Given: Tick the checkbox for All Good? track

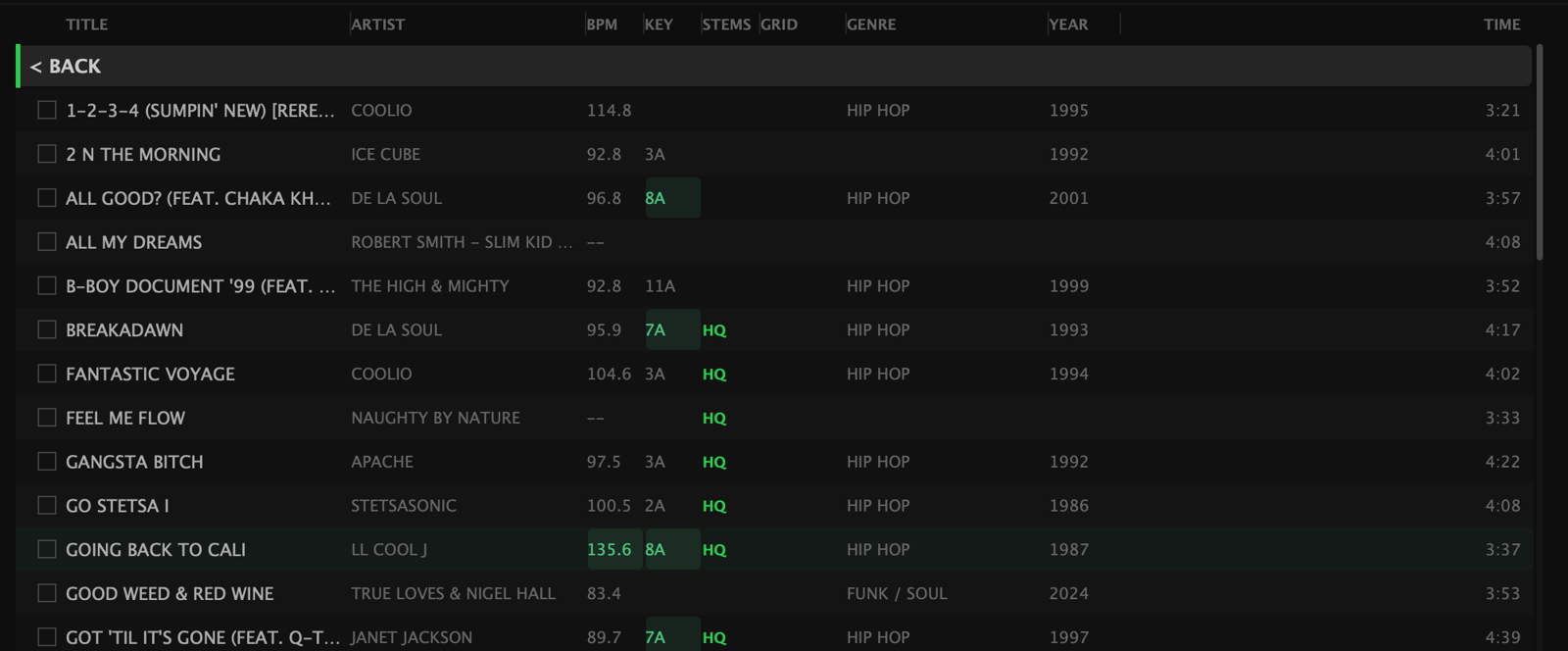Looking at the screenshot, I should pyautogui.click(x=47, y=198).
